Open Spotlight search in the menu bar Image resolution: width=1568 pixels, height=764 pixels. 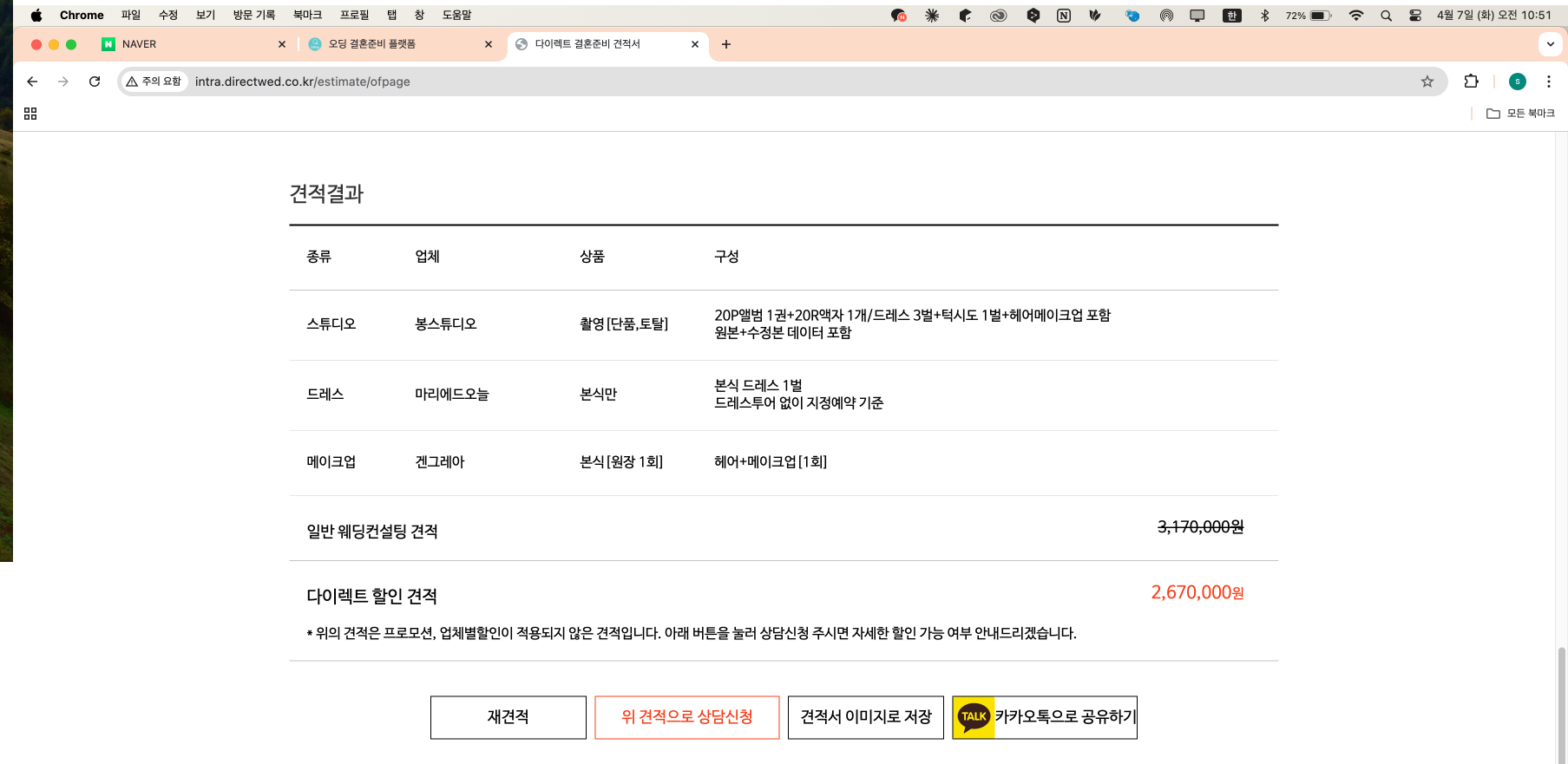[x=1386, y=16]
